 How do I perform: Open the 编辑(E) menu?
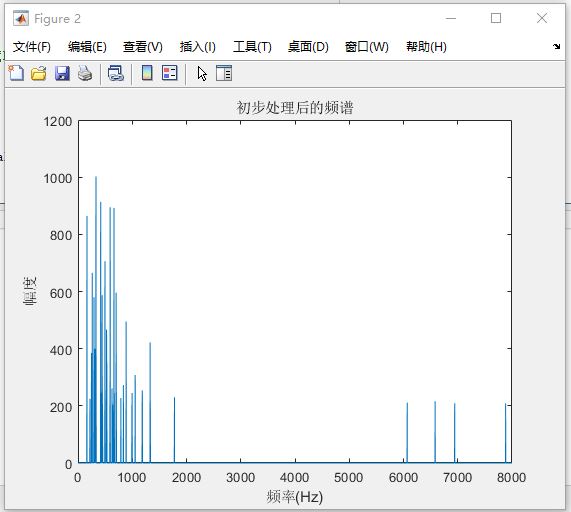(x=87, y=47)
